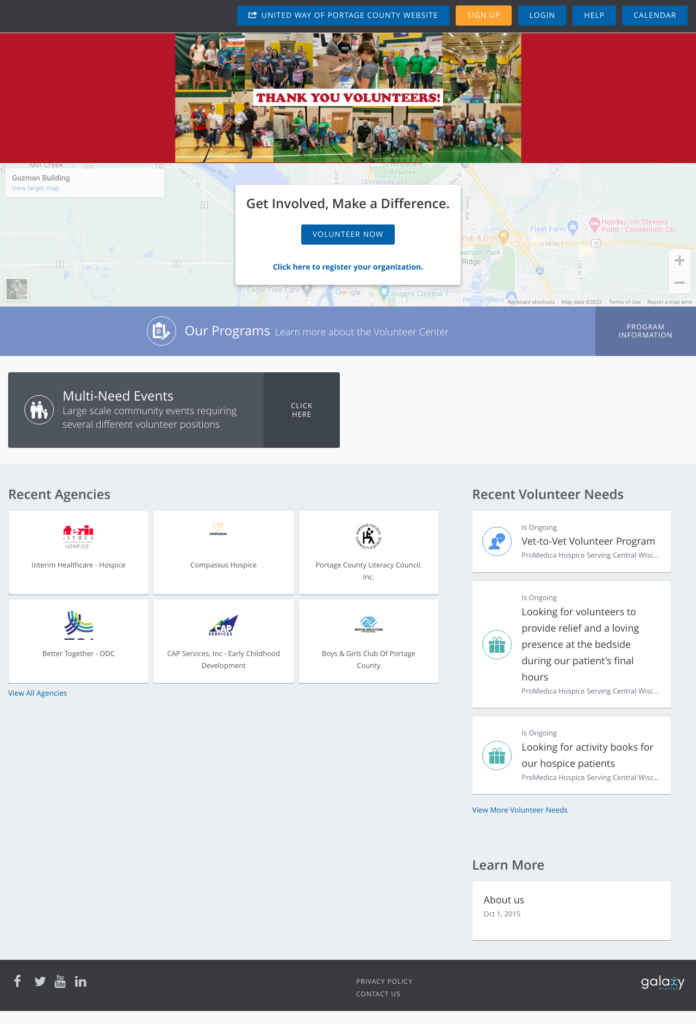Click Report a map error link
This screenshot has width=696, height=1024.
pyautogui.click(x=669, y=302)
